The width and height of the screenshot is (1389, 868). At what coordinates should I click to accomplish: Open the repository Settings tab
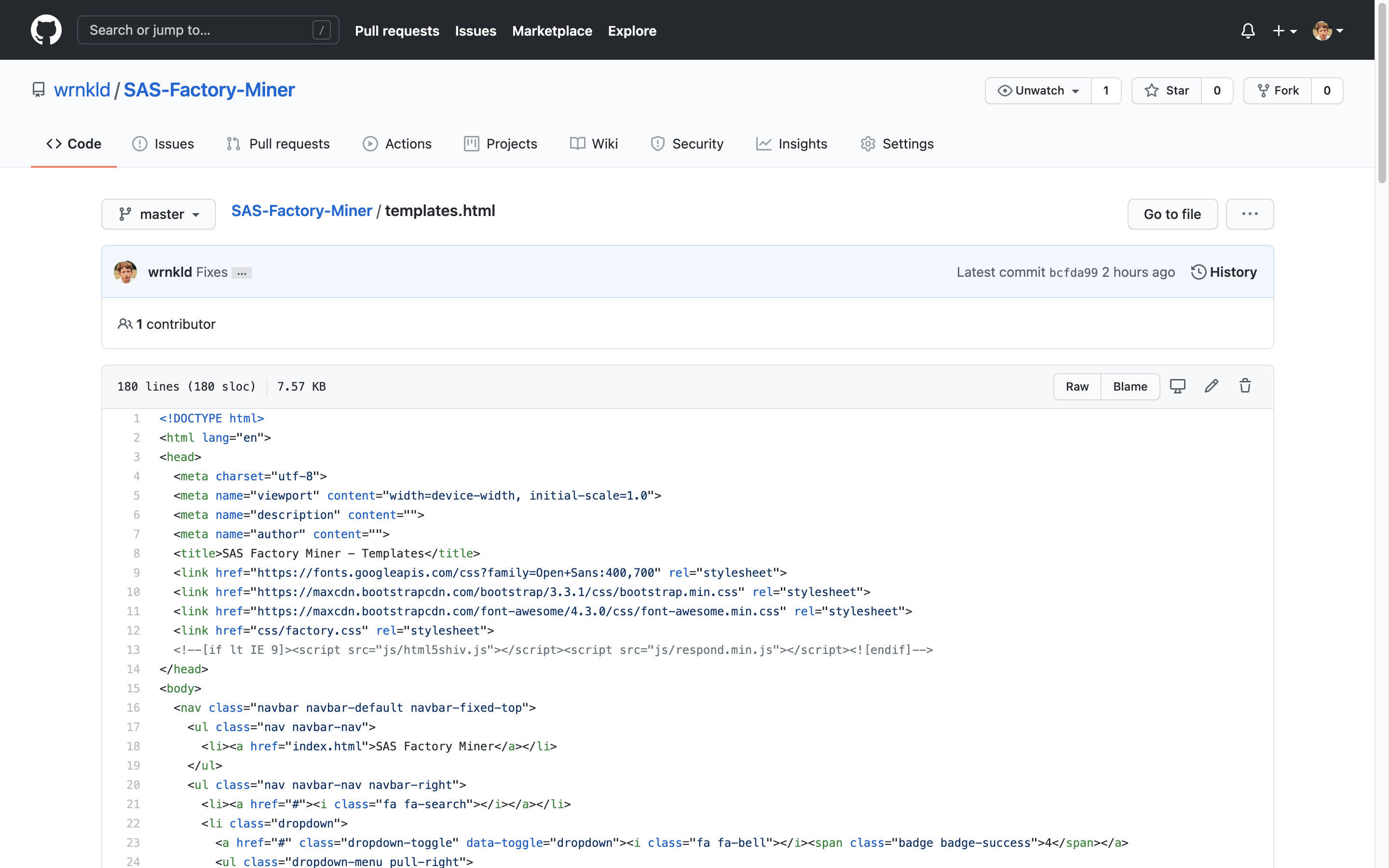click(x=897, y=144)
